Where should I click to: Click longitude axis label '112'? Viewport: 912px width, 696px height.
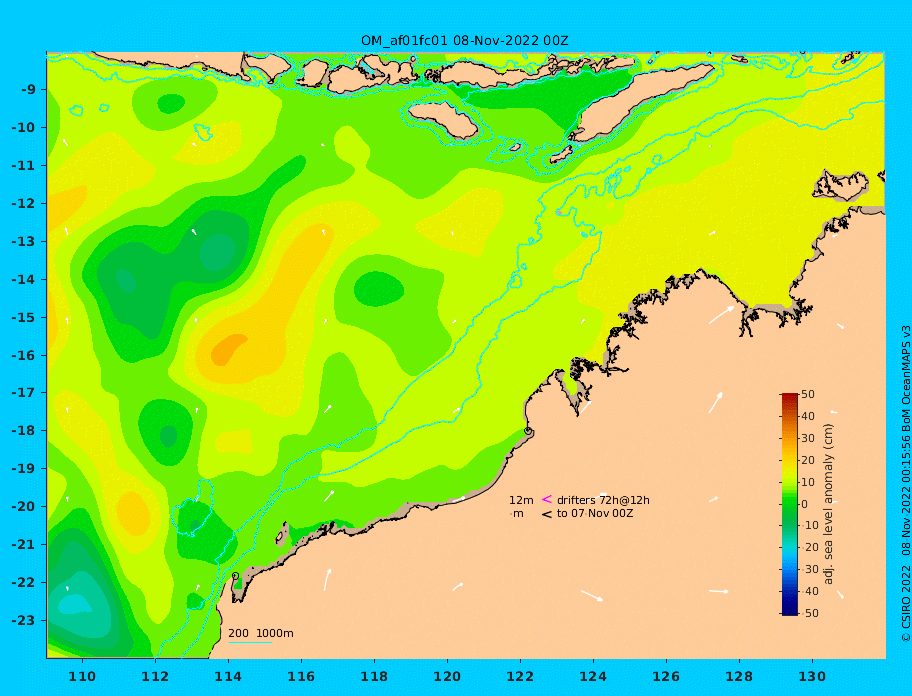click(155, 677)
